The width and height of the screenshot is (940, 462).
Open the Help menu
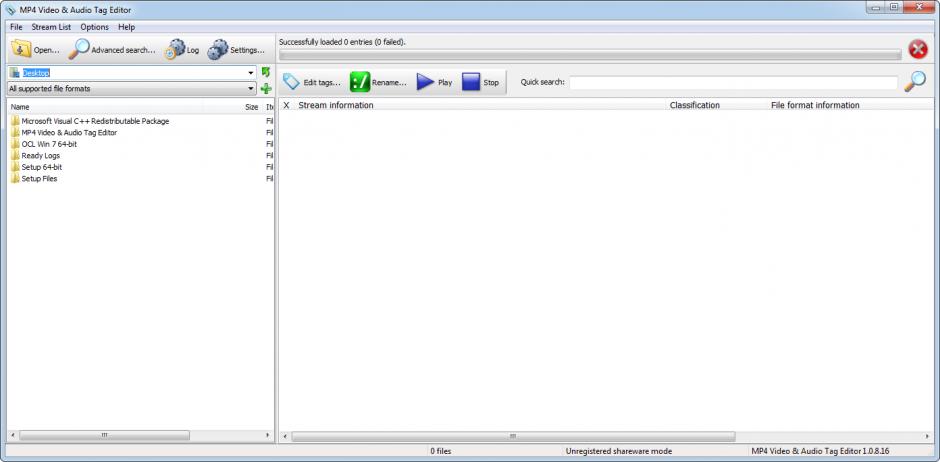tap(126, 27)
